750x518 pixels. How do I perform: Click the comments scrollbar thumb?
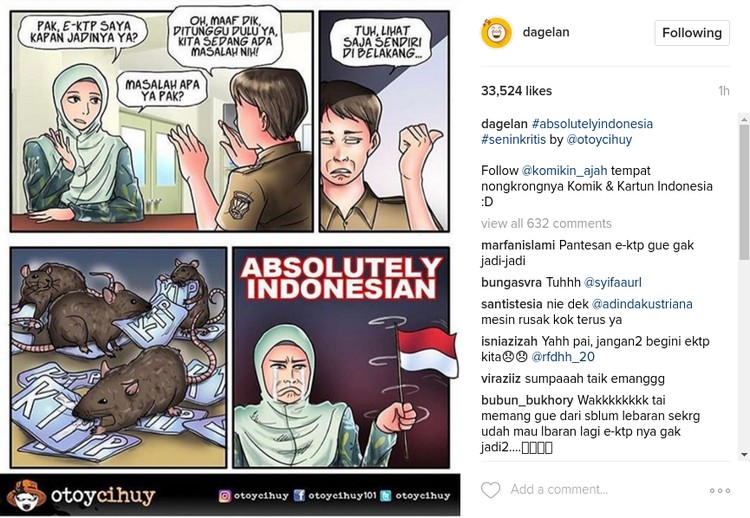click(x=744, y=192)
